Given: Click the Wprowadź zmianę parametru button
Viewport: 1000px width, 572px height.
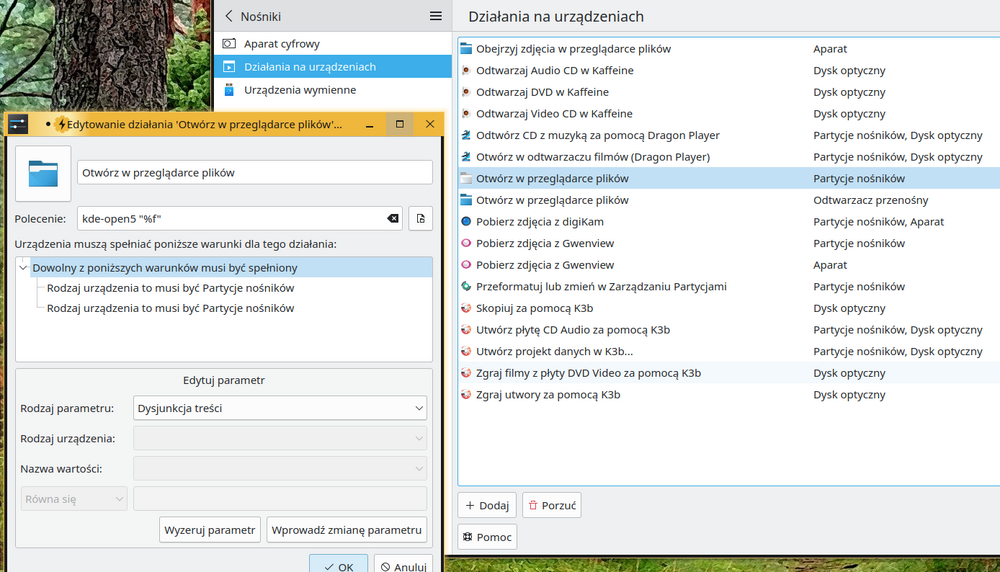Looking at the screenshot, I should coord(347,530).
